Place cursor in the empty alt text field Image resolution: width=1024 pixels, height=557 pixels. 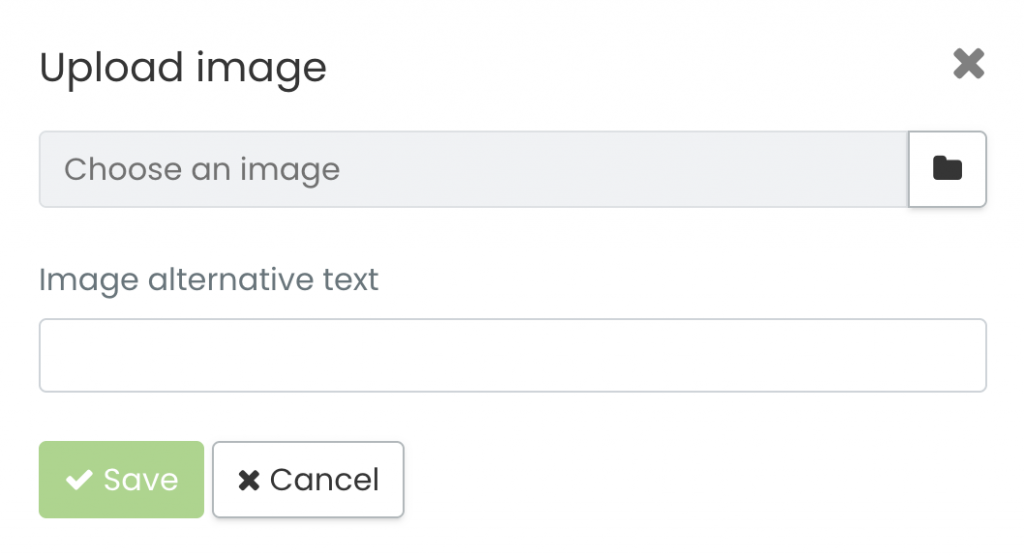pyautogui.click(x=513, y=355)
